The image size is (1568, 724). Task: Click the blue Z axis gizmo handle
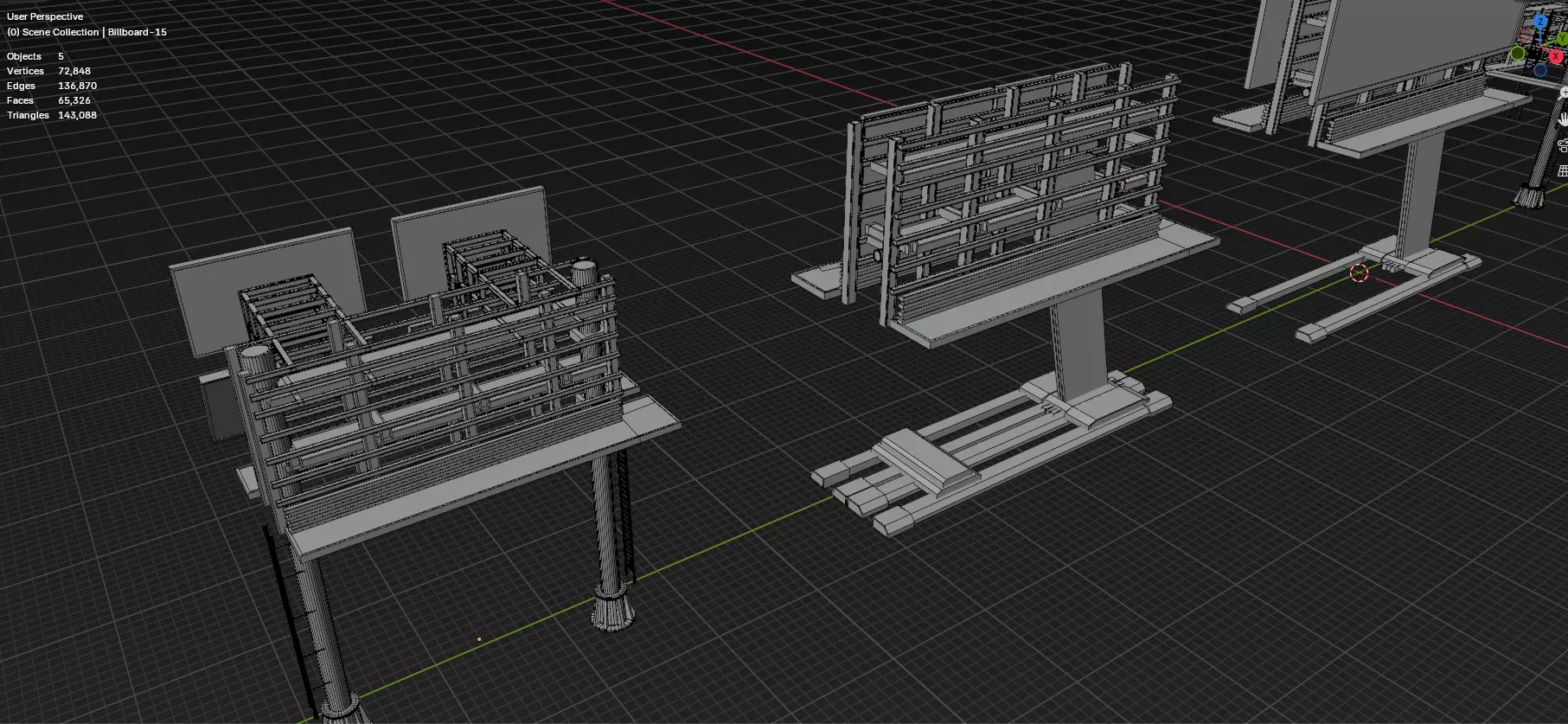click(1540, 22)
